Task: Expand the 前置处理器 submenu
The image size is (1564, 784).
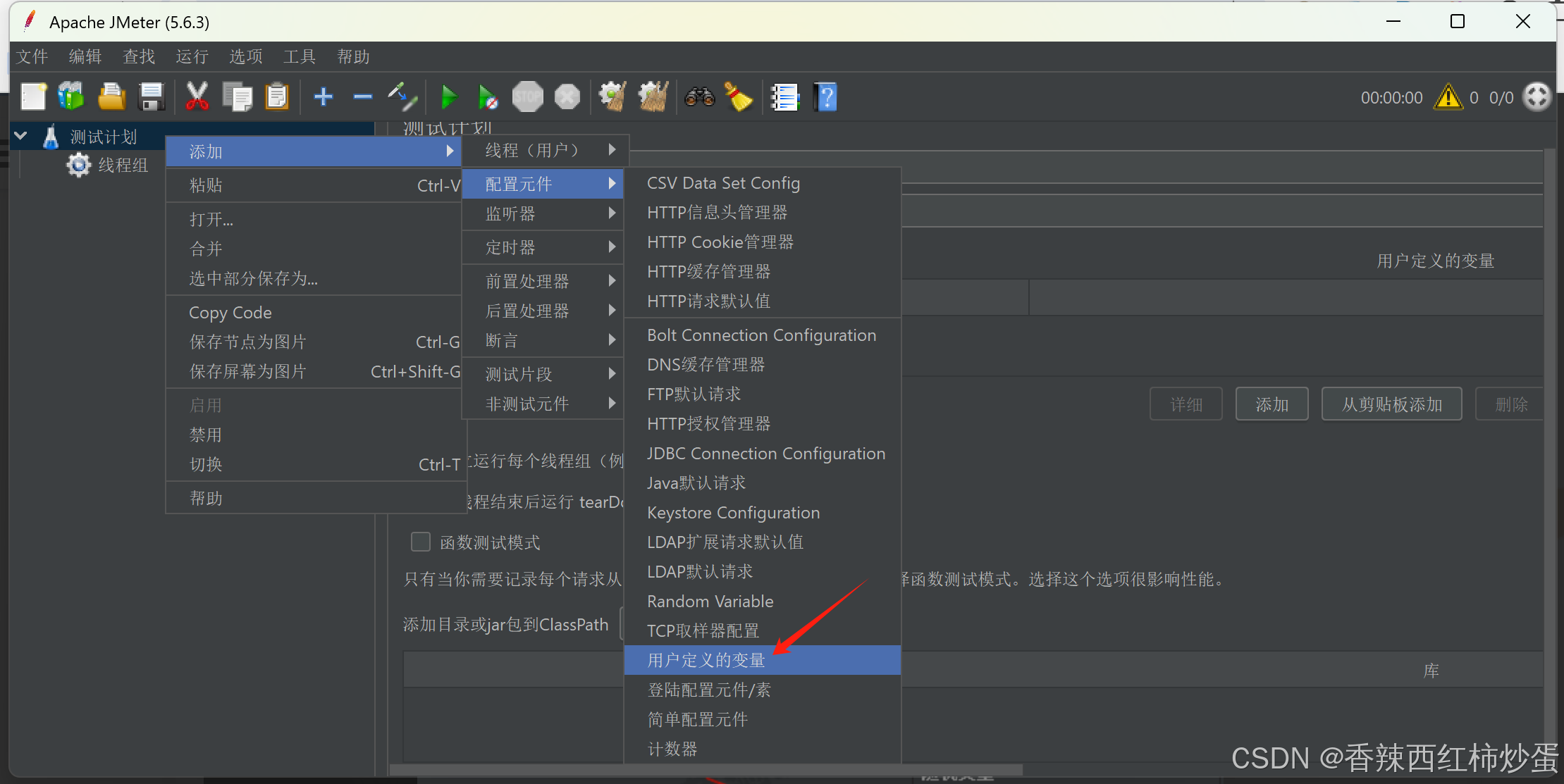Action: (543, 281)
